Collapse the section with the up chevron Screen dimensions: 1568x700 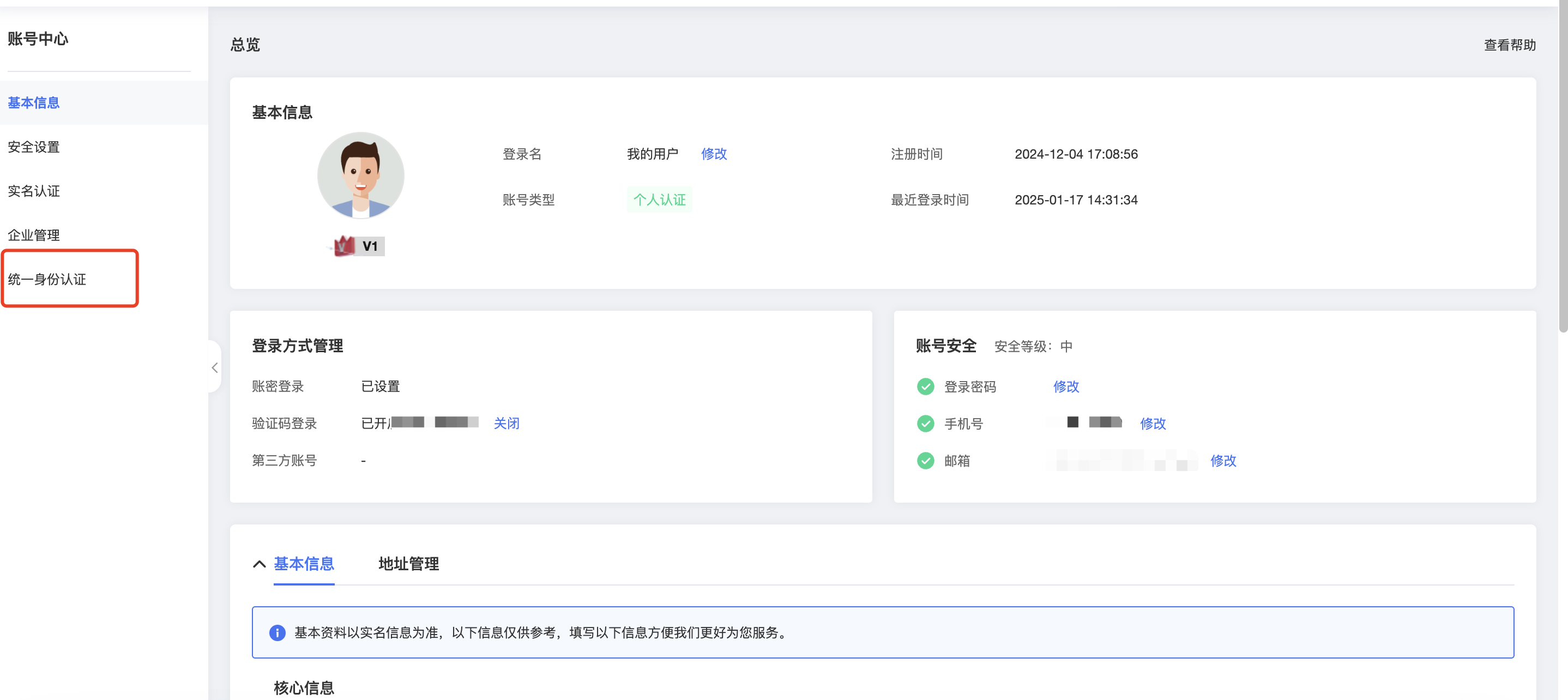[x=260, y=564]
